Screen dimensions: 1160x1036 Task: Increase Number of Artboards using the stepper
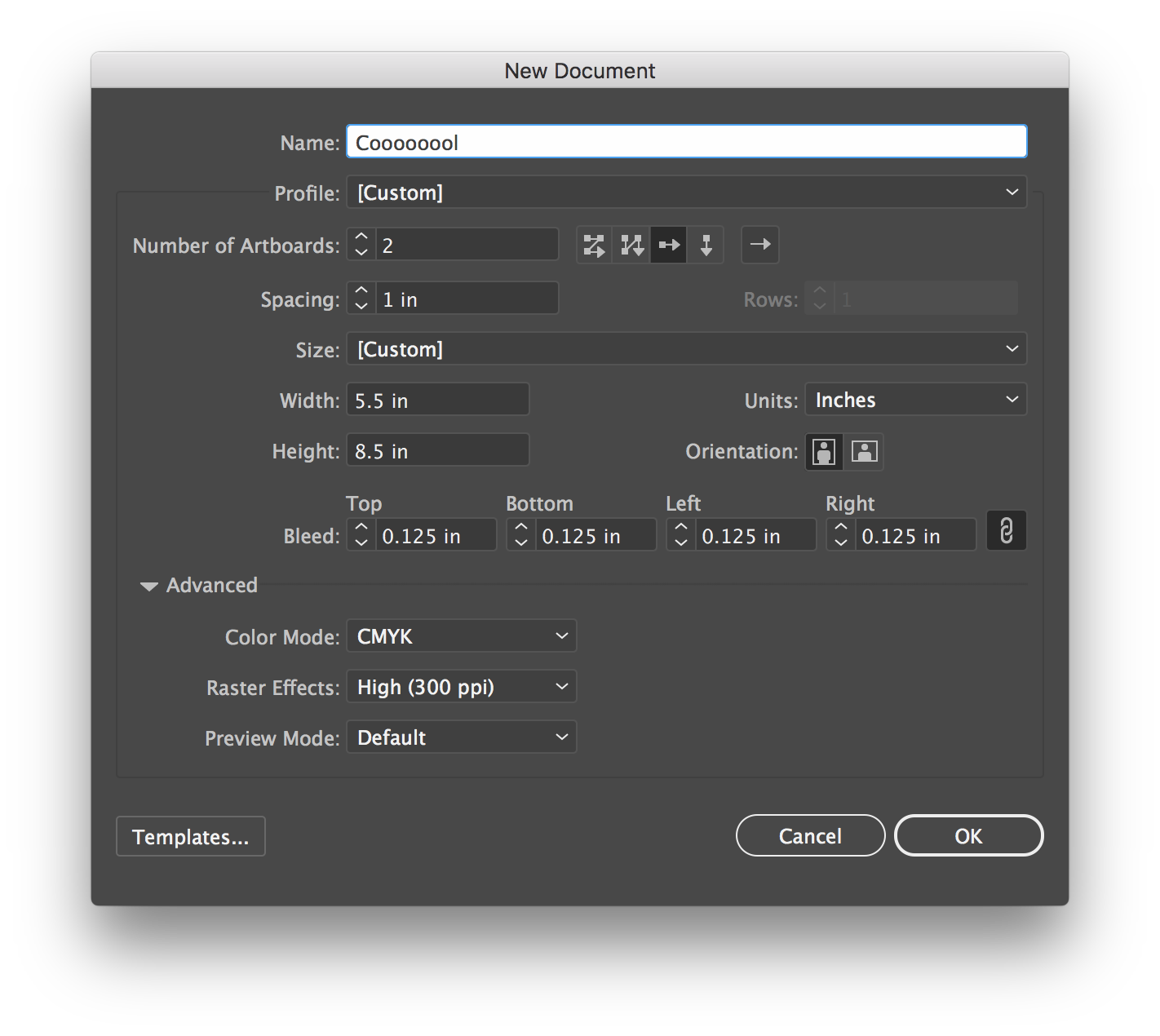click(361, 238)
